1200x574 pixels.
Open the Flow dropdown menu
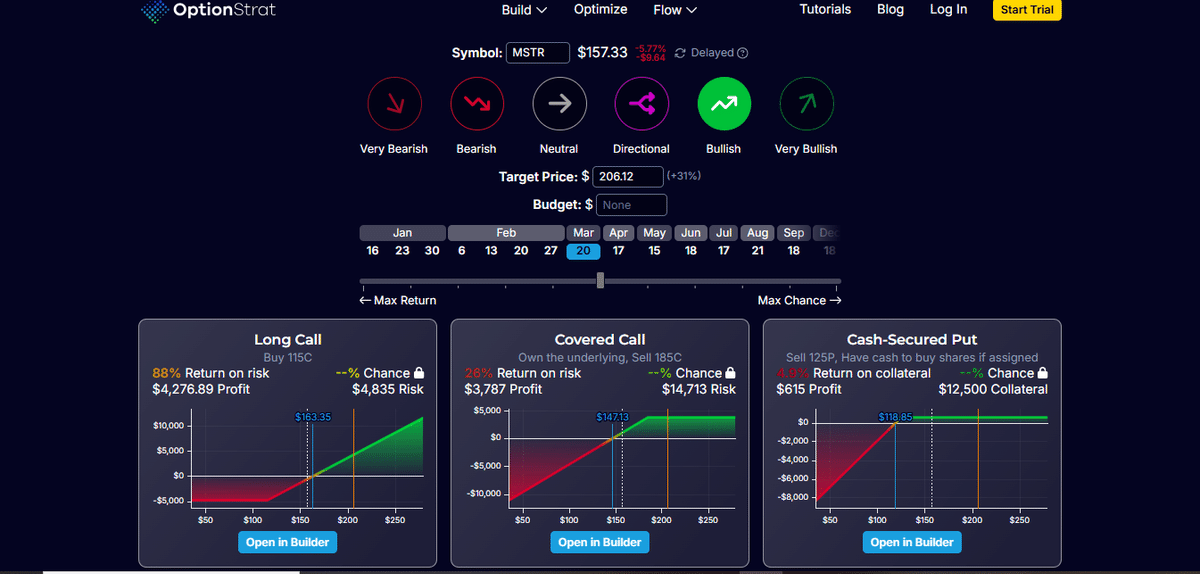coord(675,10)
